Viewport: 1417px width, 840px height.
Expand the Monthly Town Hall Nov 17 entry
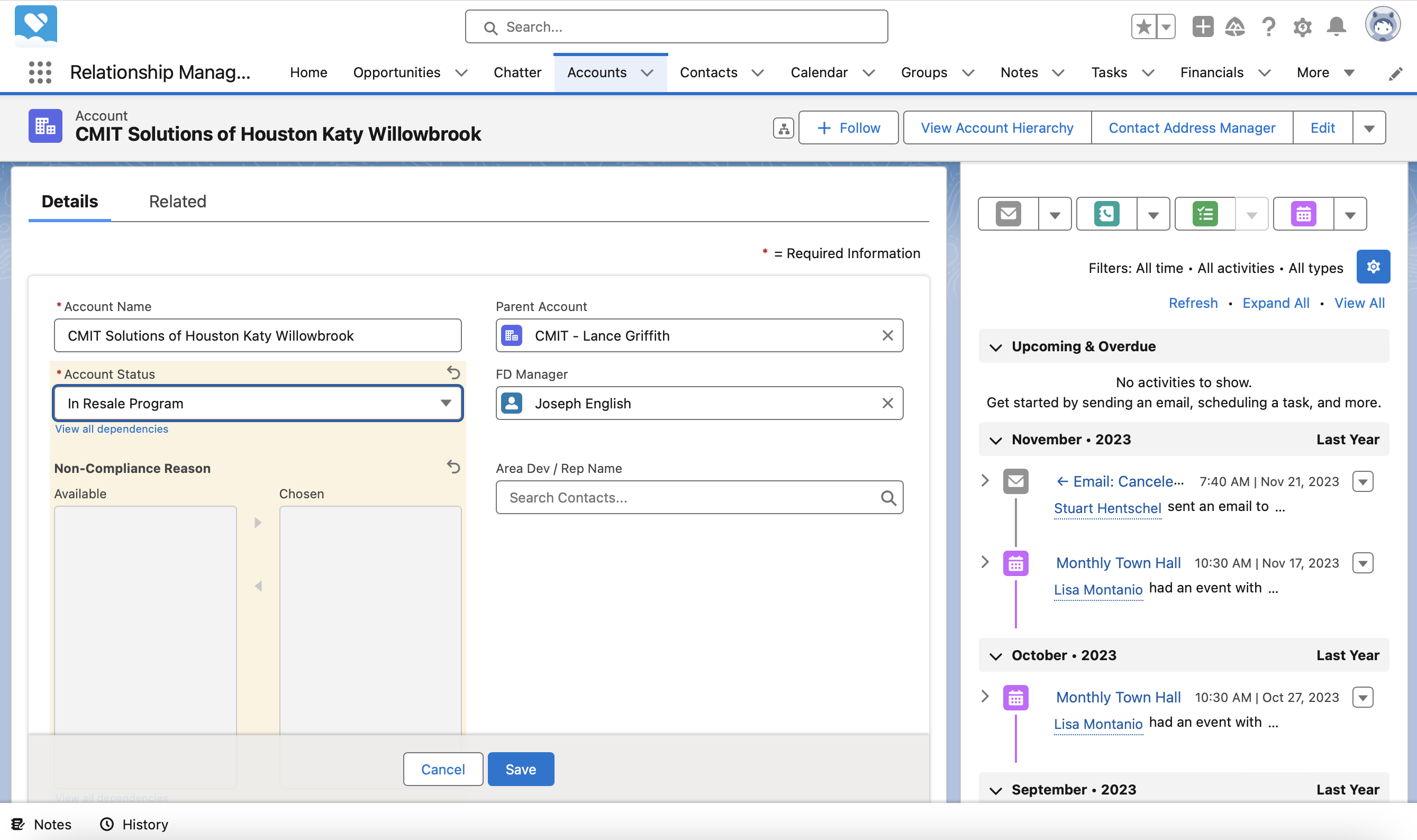pos(985,562)
